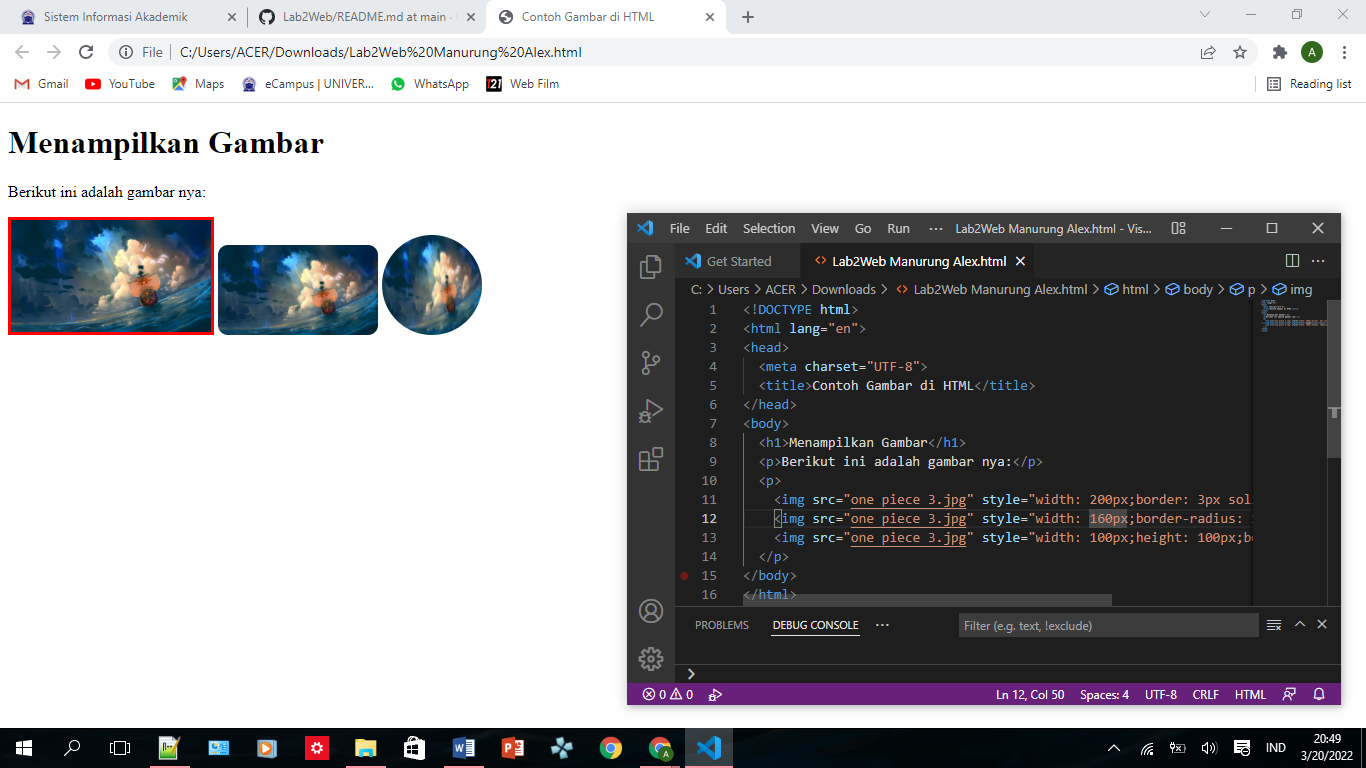This screenshot has width=1366, height=768.
Task: Click the UTF-8 encoding button
Action: click(1160, 694)
